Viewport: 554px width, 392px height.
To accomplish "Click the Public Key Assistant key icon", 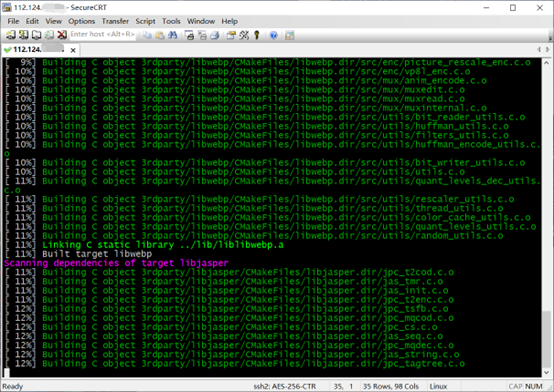I will tap(257, 35).
